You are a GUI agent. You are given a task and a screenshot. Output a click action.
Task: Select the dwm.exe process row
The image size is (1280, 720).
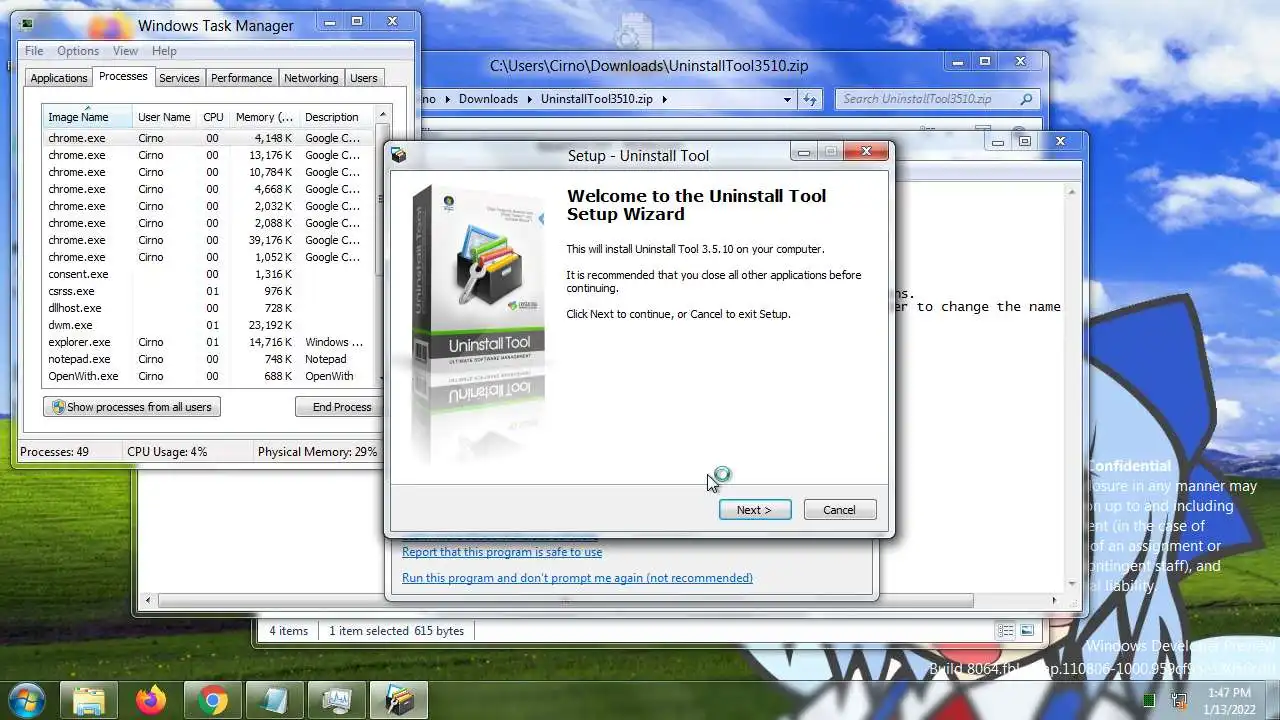coord(208,325)
